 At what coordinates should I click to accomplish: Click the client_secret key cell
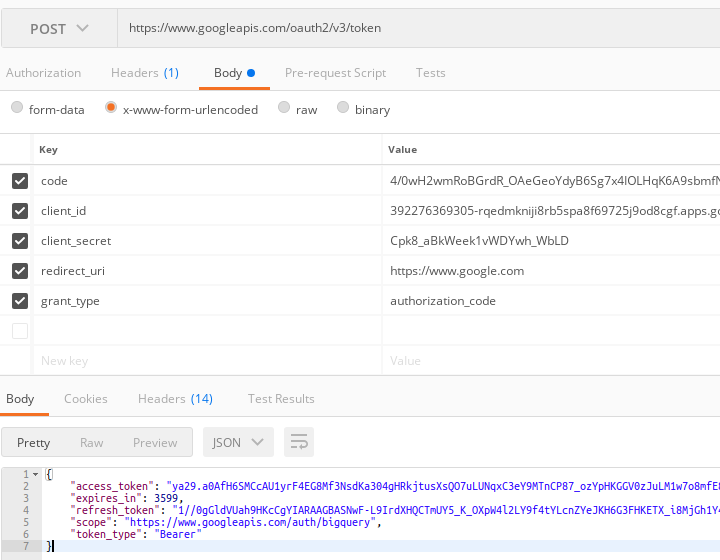click(x=207, y=241)
